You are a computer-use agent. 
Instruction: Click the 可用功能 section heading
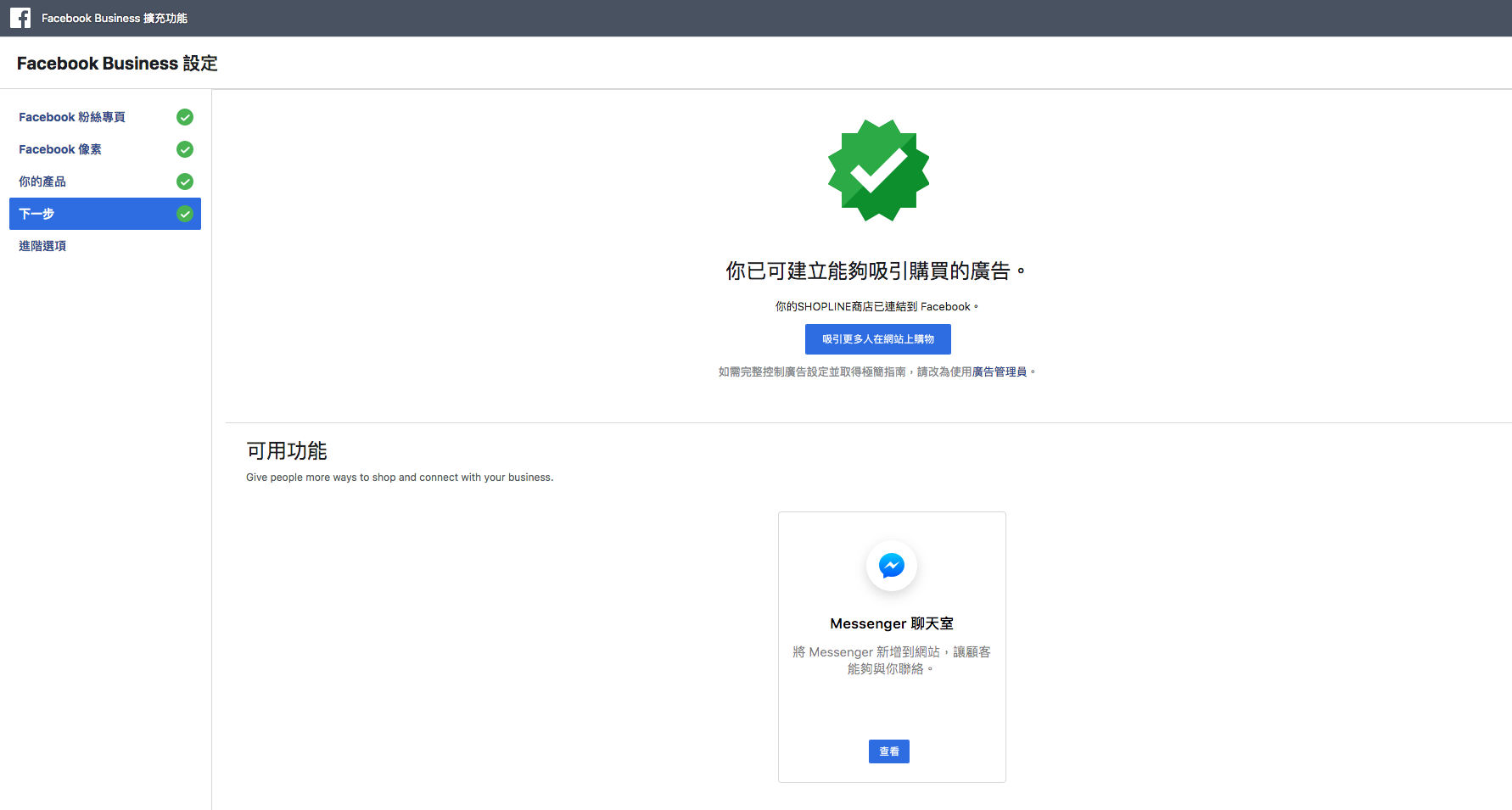click(287, 450)
